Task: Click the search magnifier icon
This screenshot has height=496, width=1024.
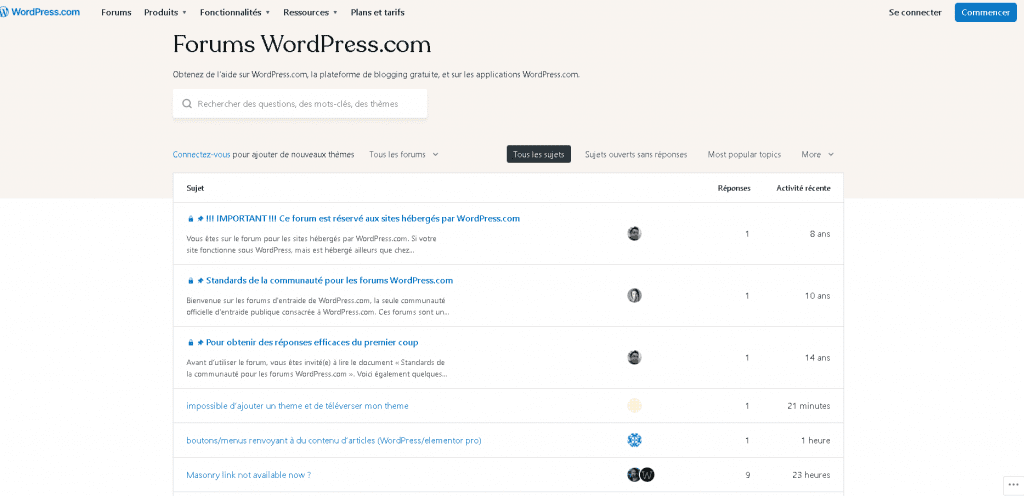Action: [187, 104]
